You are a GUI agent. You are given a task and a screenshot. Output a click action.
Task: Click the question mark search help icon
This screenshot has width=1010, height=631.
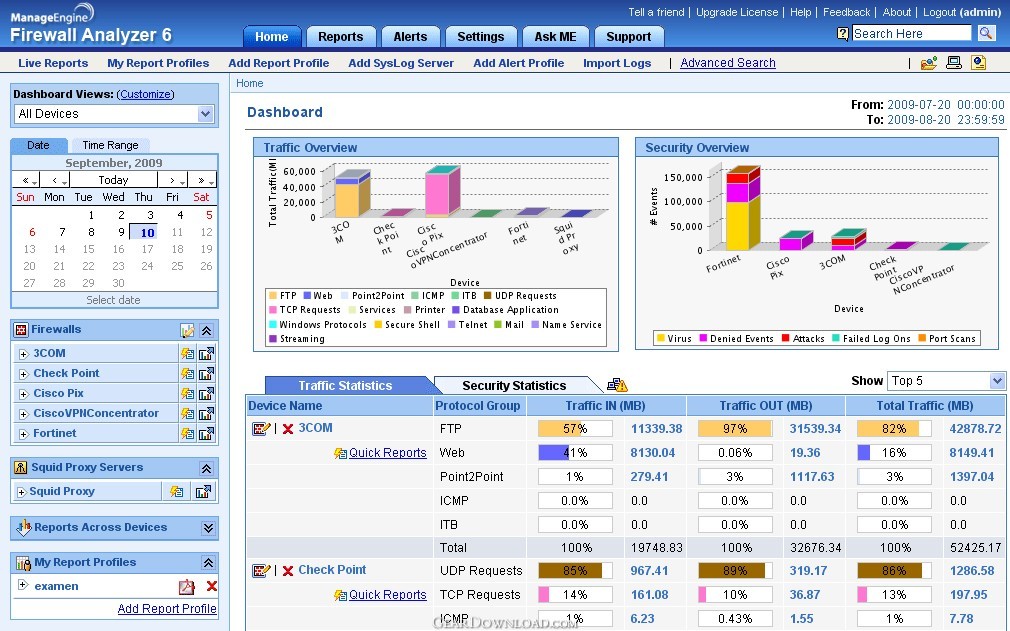pyautogui.click(x=843, y=34)
